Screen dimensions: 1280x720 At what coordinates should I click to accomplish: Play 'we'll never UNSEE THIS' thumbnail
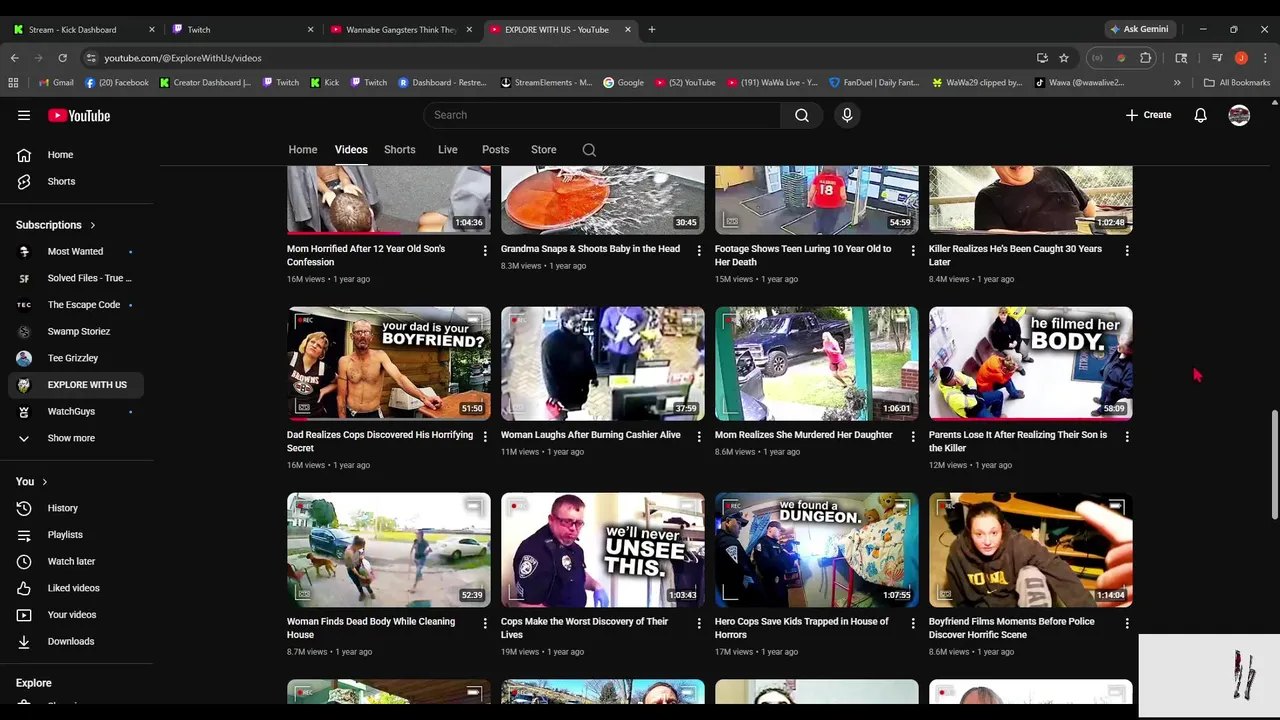tap(603, 550)
